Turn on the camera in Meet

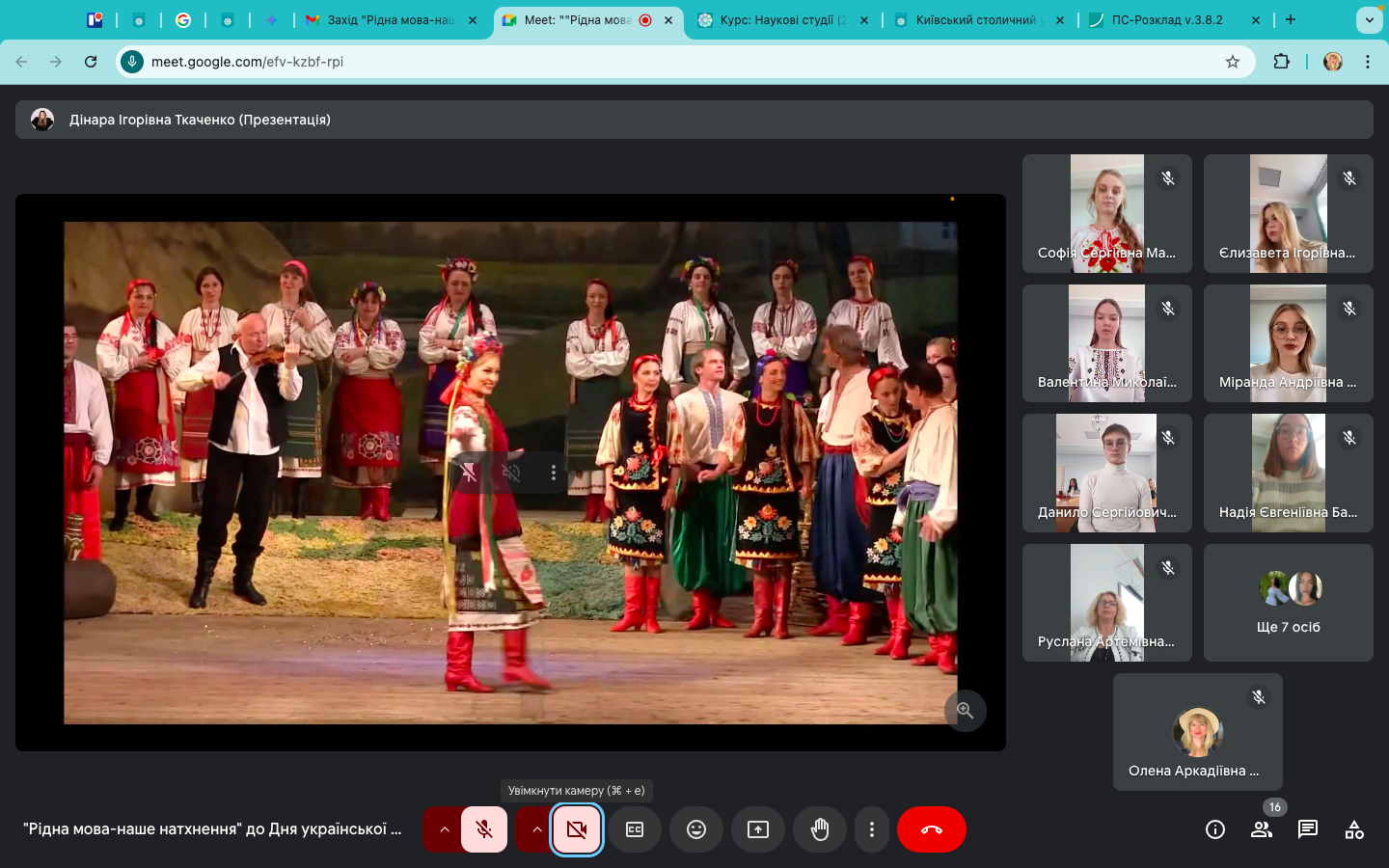tap(577, 829)
